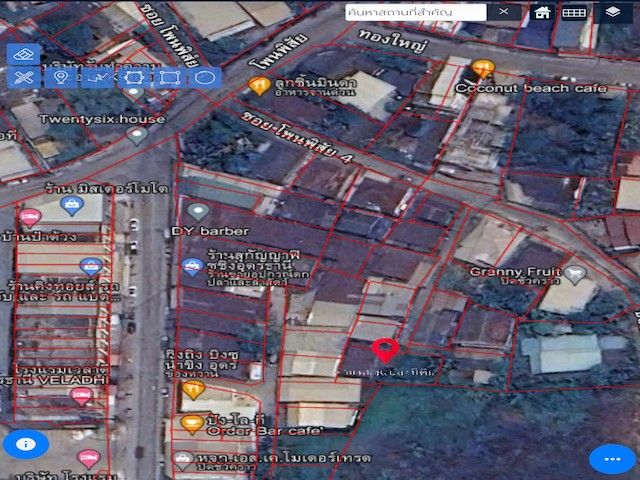The image size is (640, 480).
Task: Pick the rectangle drawing tool
Action: click(168, 77)
